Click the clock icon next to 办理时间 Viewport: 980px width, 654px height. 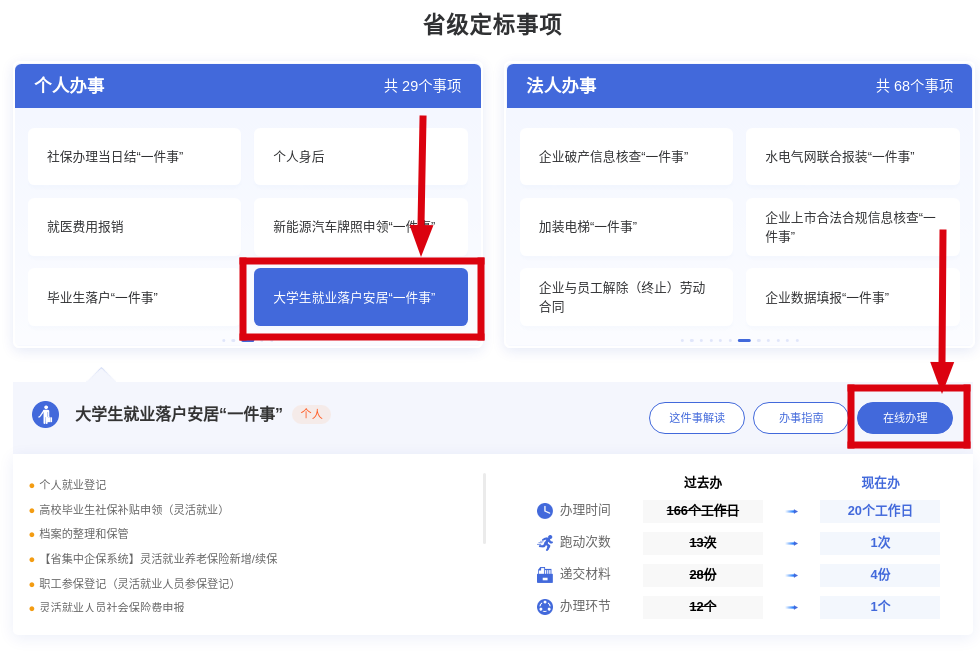pyautogui.click(x=544, y=511)
